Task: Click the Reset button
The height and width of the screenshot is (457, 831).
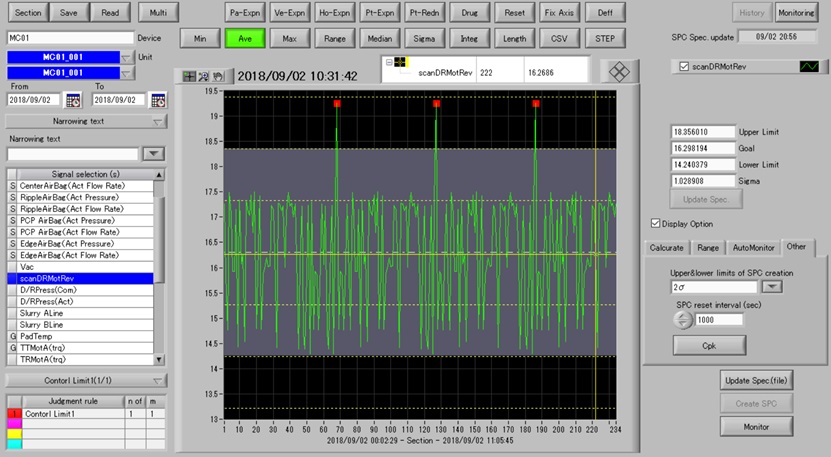Action: point(514,13)
